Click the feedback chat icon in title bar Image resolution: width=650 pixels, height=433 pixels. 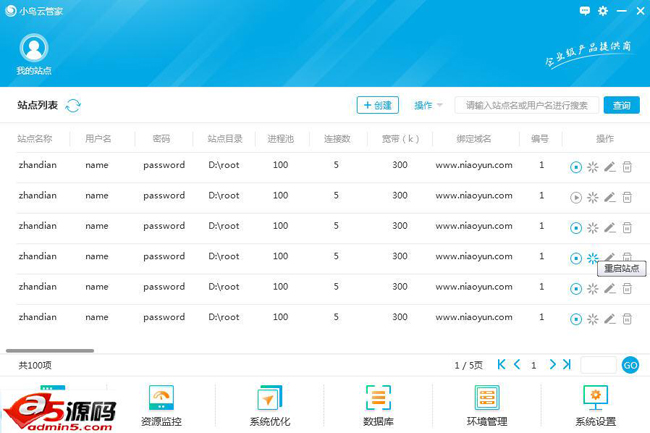click(585, 11)
